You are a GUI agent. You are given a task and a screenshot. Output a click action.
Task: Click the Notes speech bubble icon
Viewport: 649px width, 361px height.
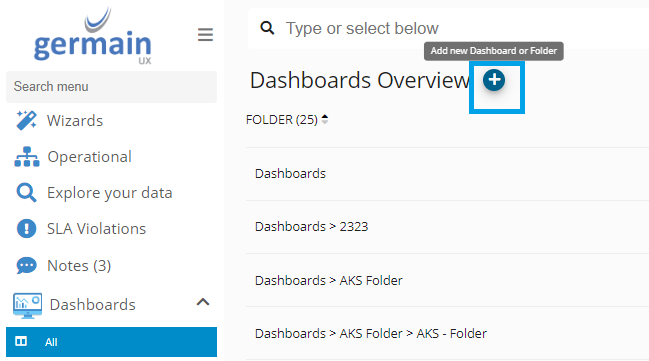pos(26,265)
